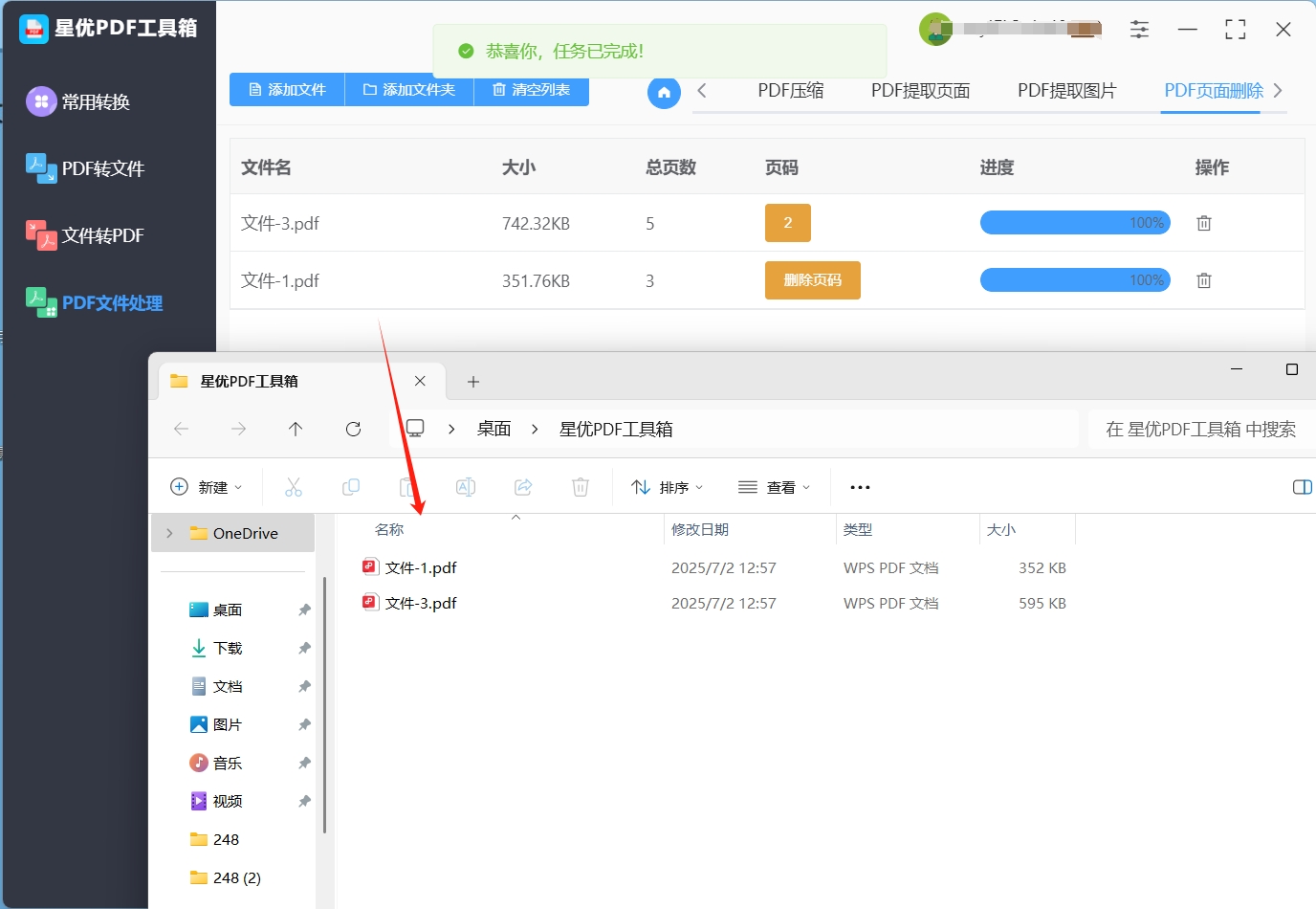Select PDF文件处理 sidebar section
This screenshot has height=909, width=1316.
[x=94, y=302]
